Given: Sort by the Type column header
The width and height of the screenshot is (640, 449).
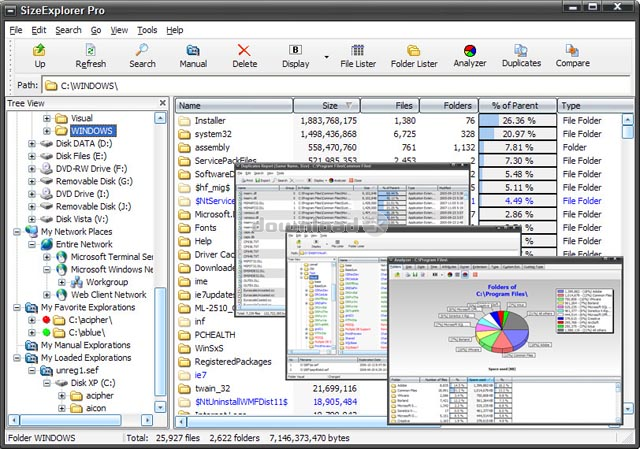Looking at the screenshot, I should 590,106.
